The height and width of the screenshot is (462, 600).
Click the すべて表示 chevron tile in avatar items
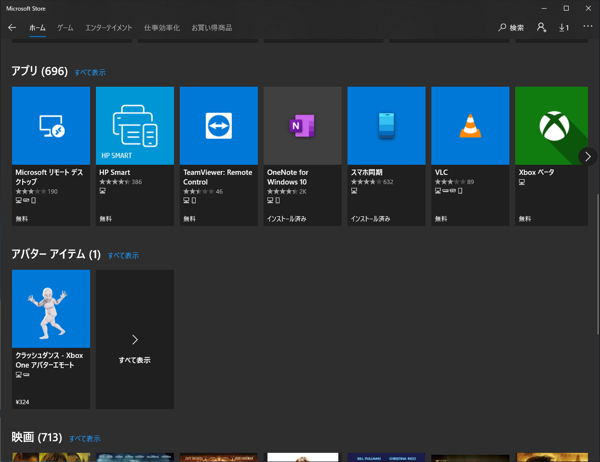point(135,339)
